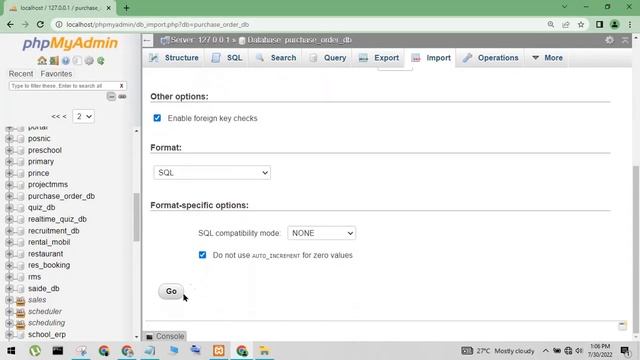Click the navigation tree scrollbar thumb

(x=136, y=217)
